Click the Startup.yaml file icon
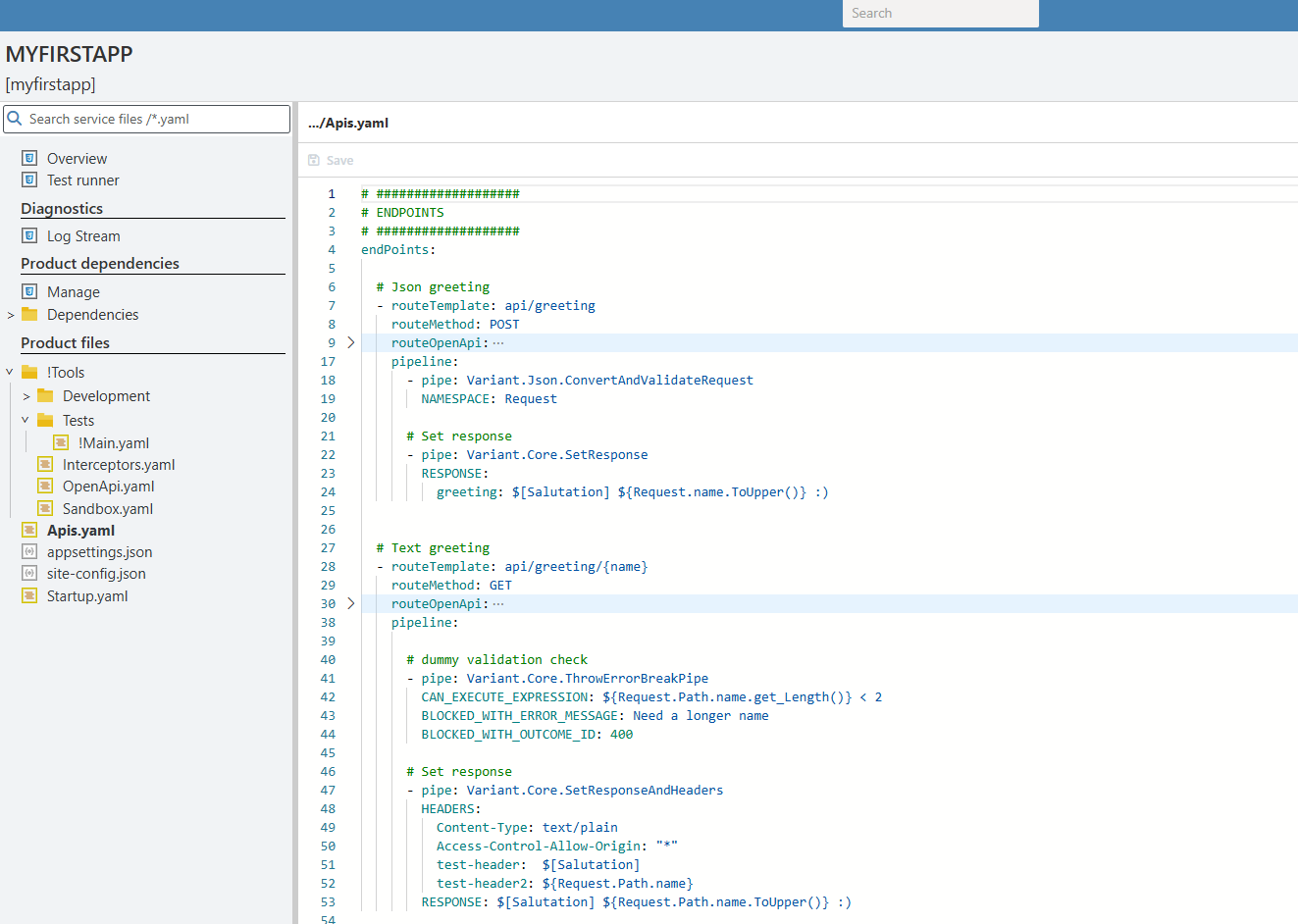Image resolution: width=1298 pixels, height=924 pixels. tap(29, 595)
